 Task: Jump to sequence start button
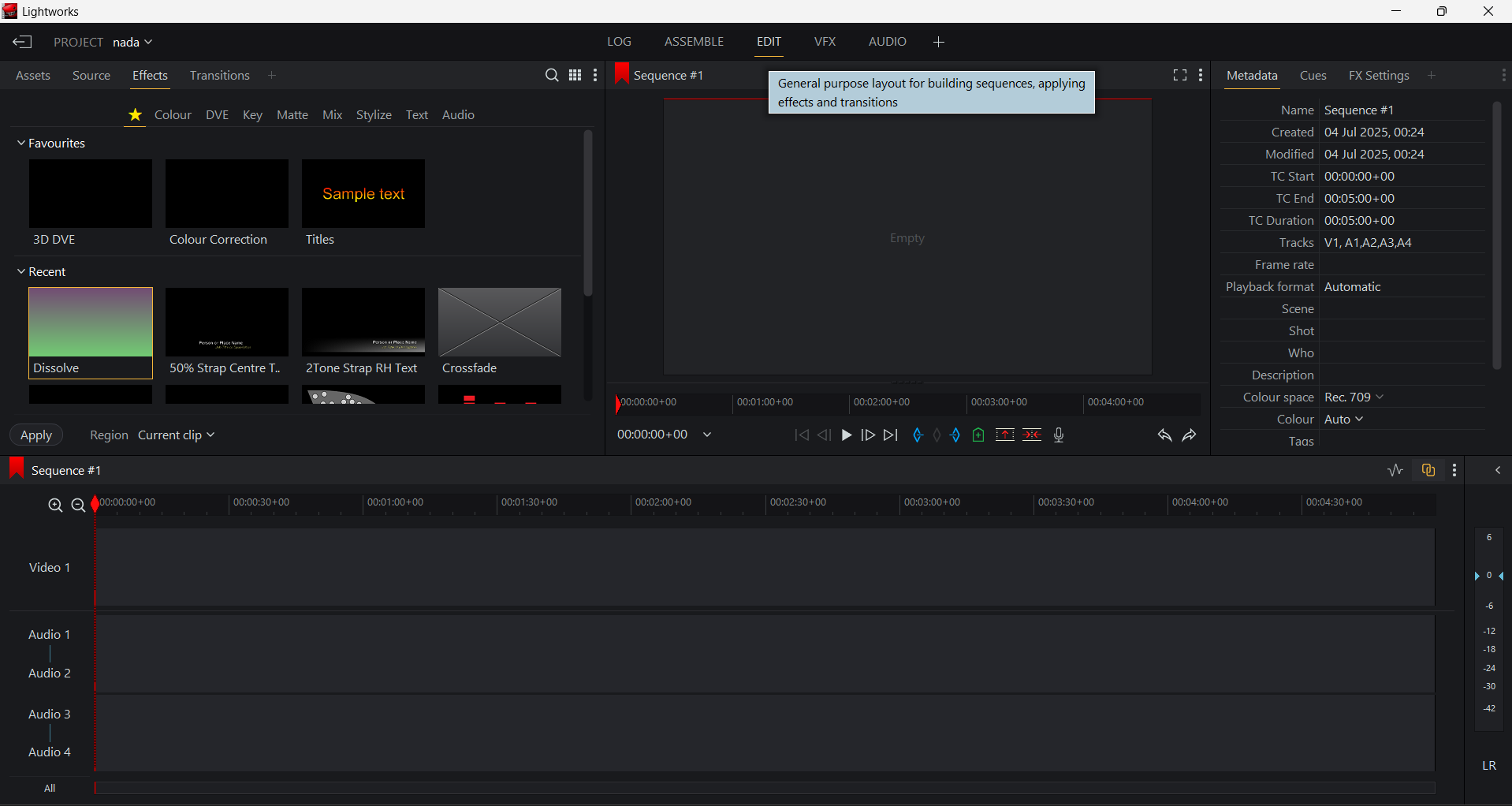802,435
